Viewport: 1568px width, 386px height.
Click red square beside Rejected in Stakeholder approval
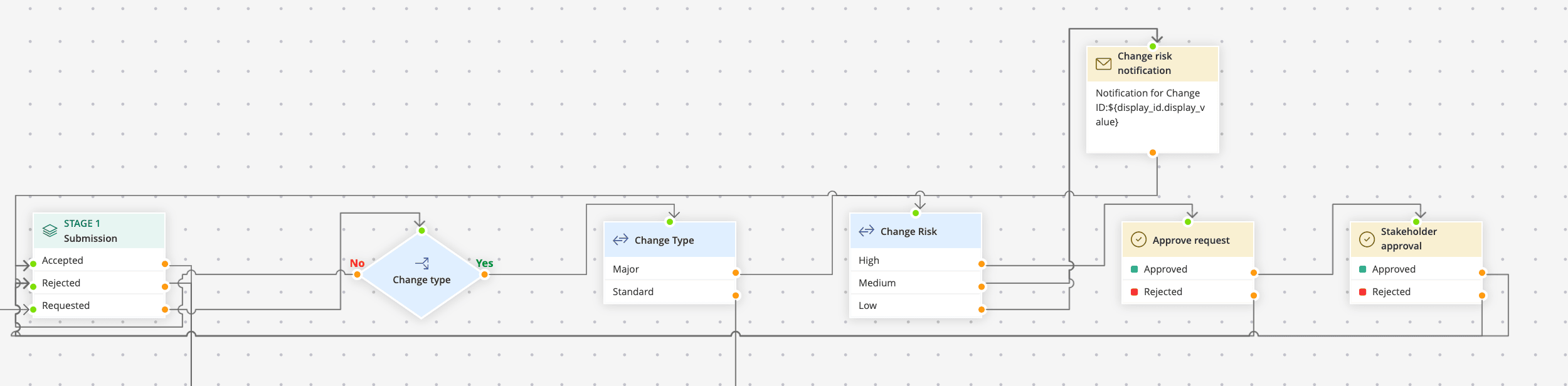tap(1362, 292)
